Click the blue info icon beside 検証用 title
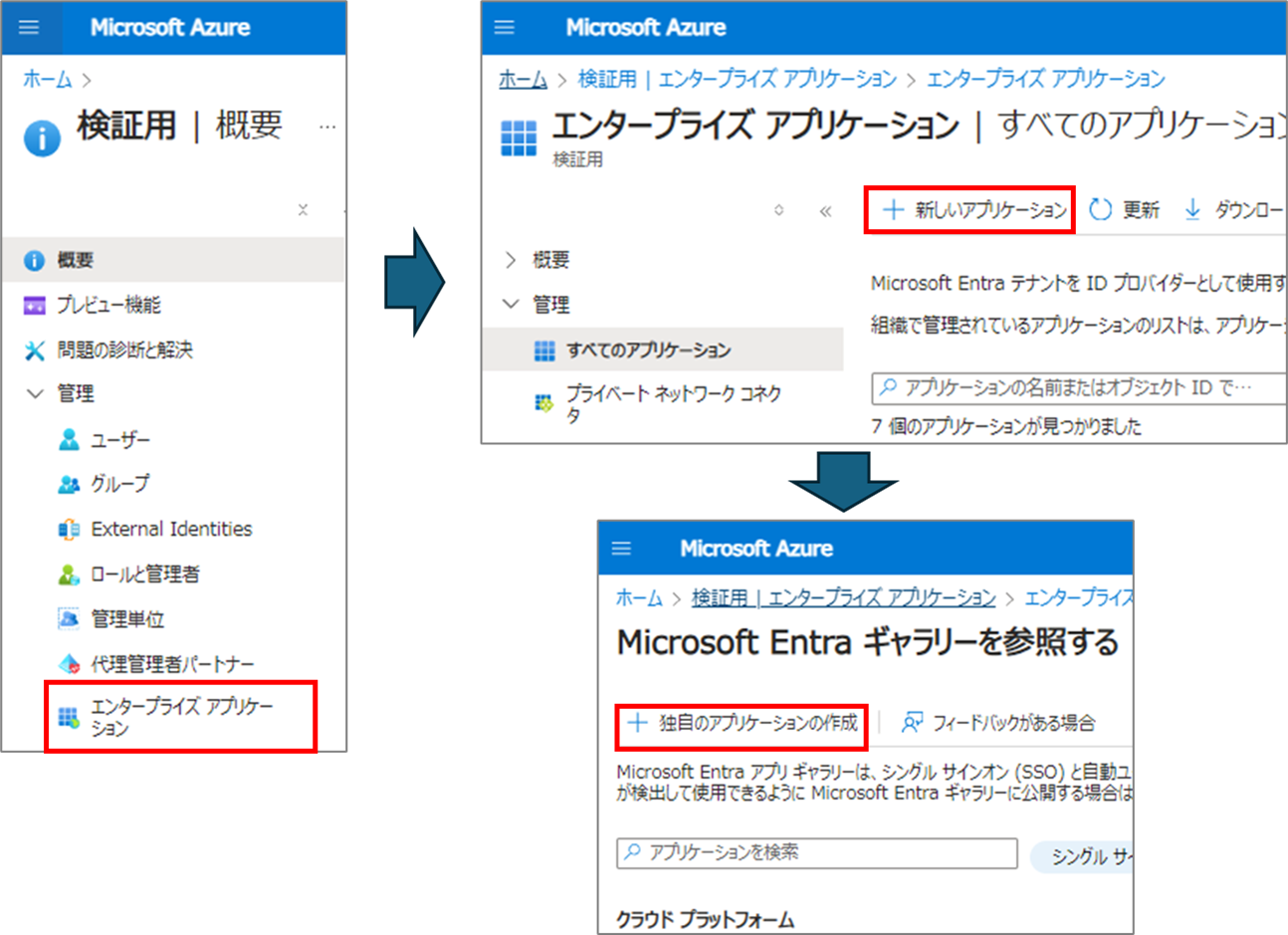1288x935 pixels. pyautogui.click(x=41, y=137)
